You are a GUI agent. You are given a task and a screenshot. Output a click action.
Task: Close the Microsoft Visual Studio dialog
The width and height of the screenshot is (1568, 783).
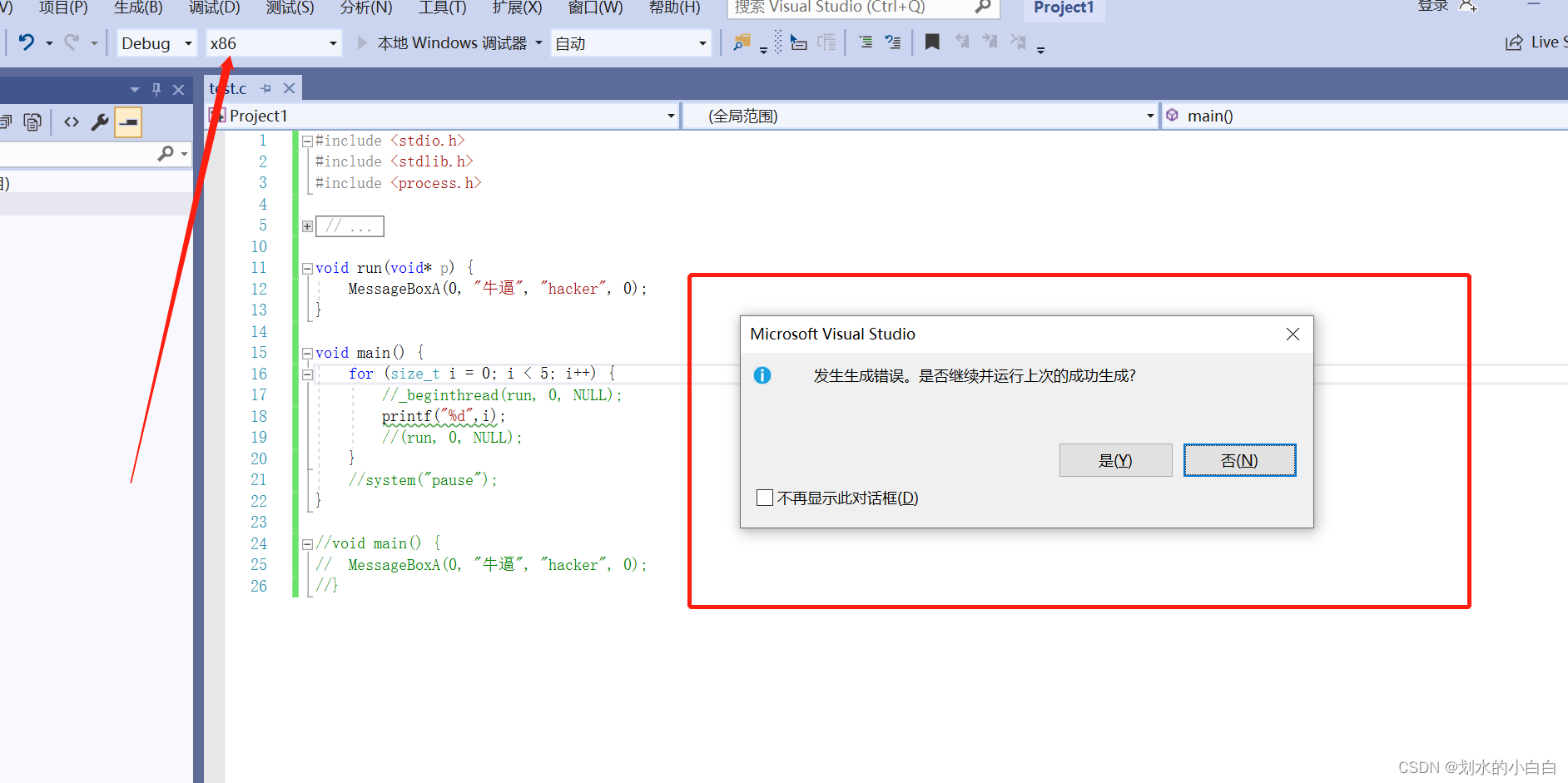pyautogui.click(x=1293, y=334)
